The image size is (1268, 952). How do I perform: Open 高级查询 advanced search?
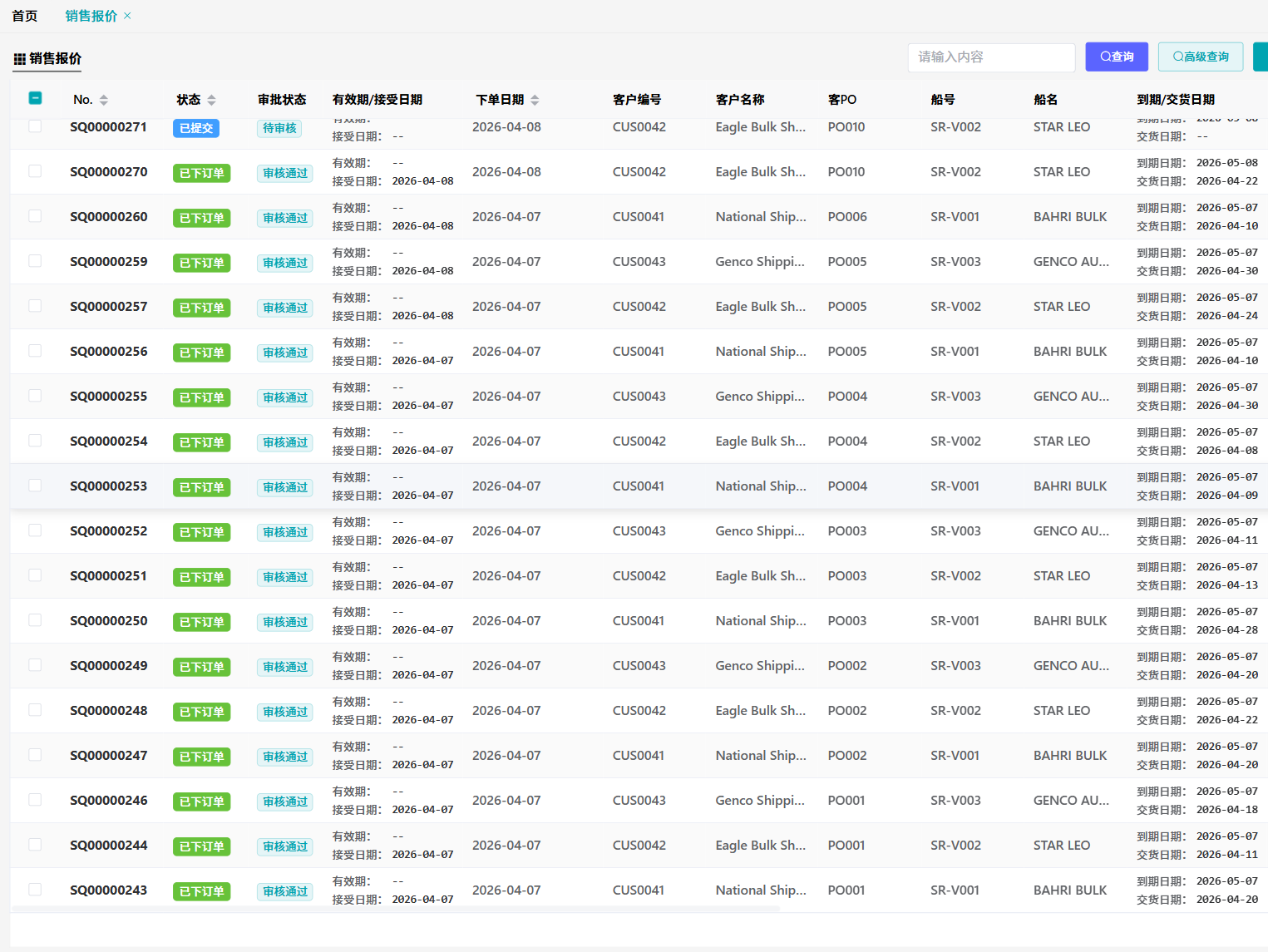1200,57
